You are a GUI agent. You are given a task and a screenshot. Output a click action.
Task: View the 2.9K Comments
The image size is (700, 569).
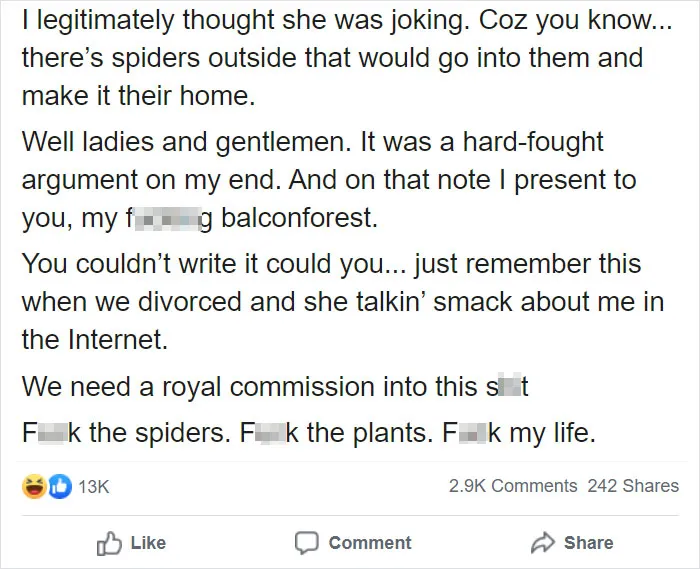coord(513,486)
